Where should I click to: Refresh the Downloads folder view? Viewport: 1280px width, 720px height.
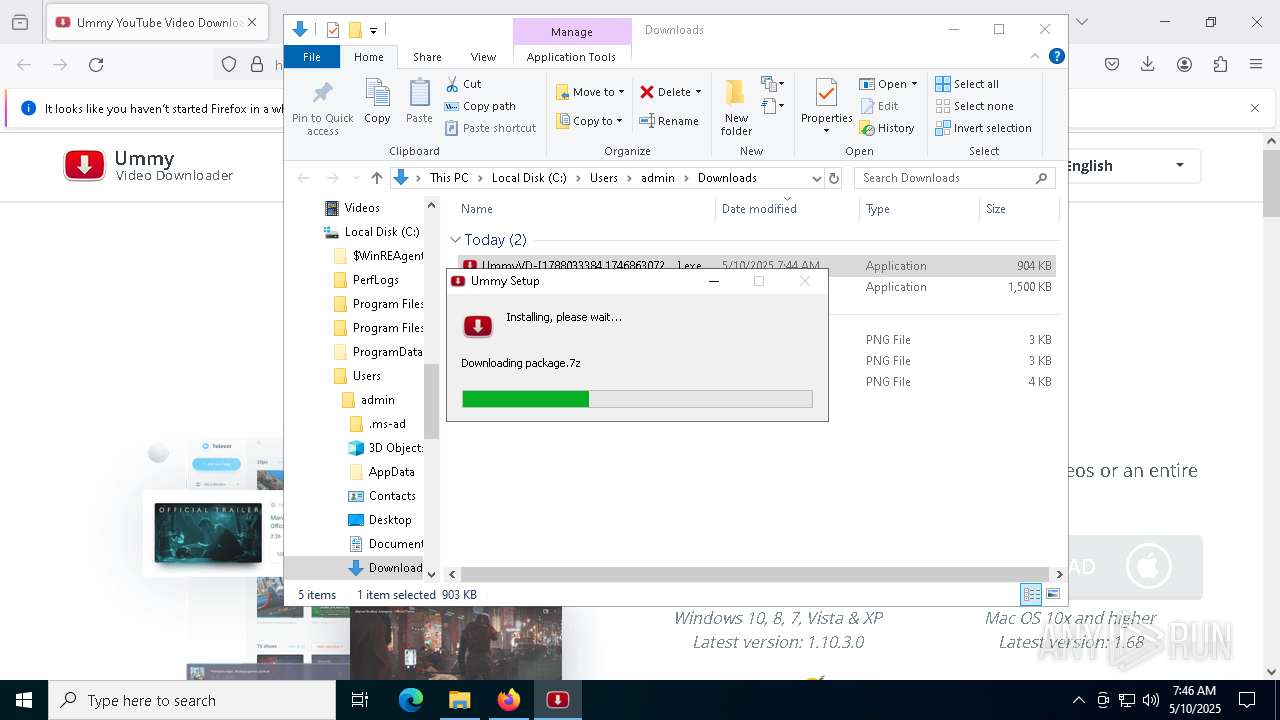point(834,178)
